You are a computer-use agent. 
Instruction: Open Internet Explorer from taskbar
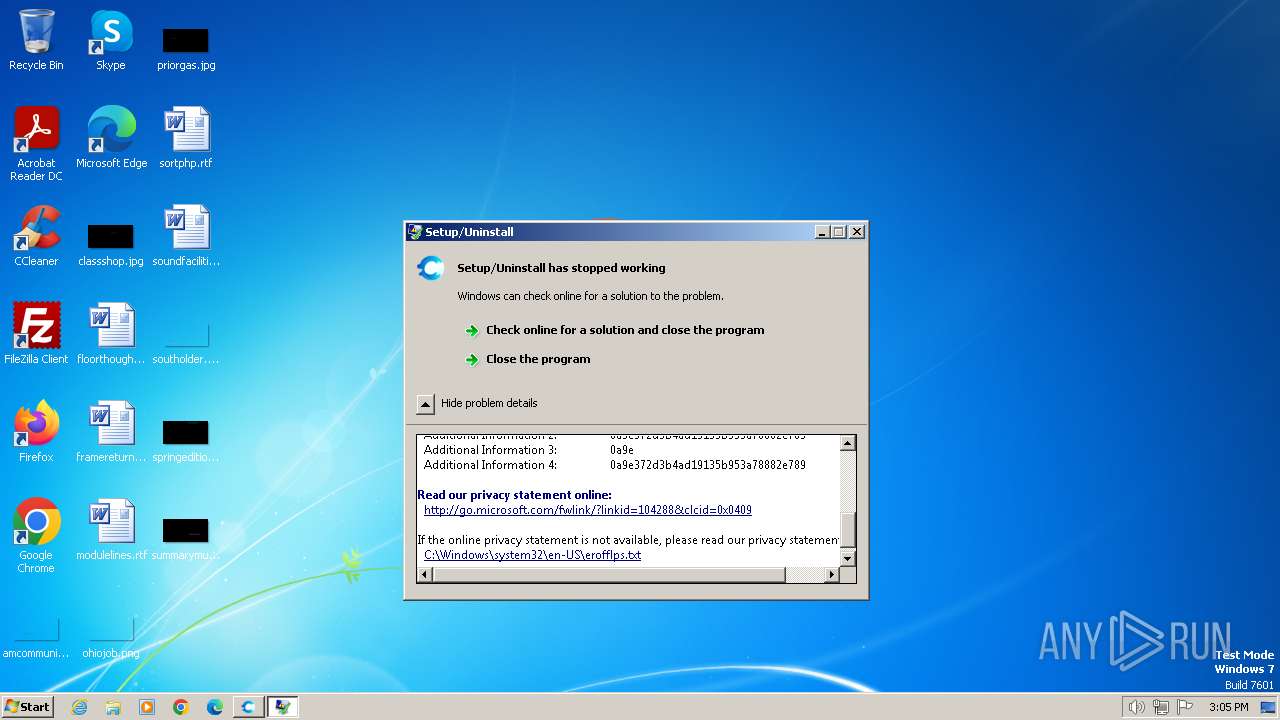[79, 707]
